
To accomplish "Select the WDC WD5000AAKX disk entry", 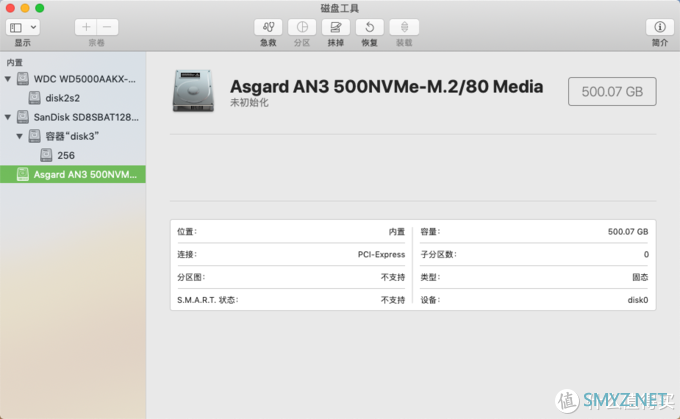I will [73, 79].
